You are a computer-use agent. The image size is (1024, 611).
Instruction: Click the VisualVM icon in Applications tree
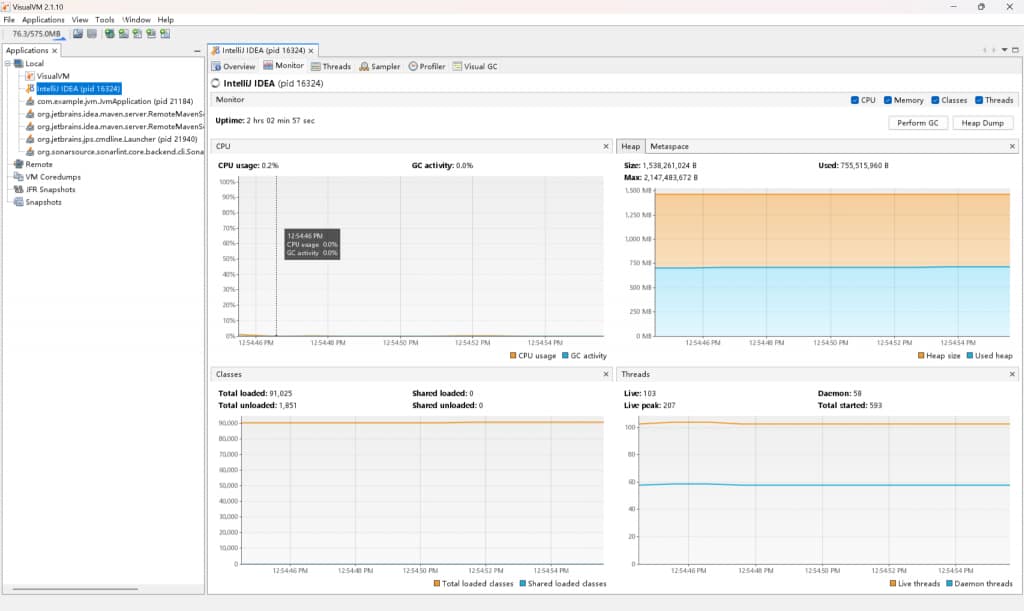pyautogui.click(x=30, y=76)
